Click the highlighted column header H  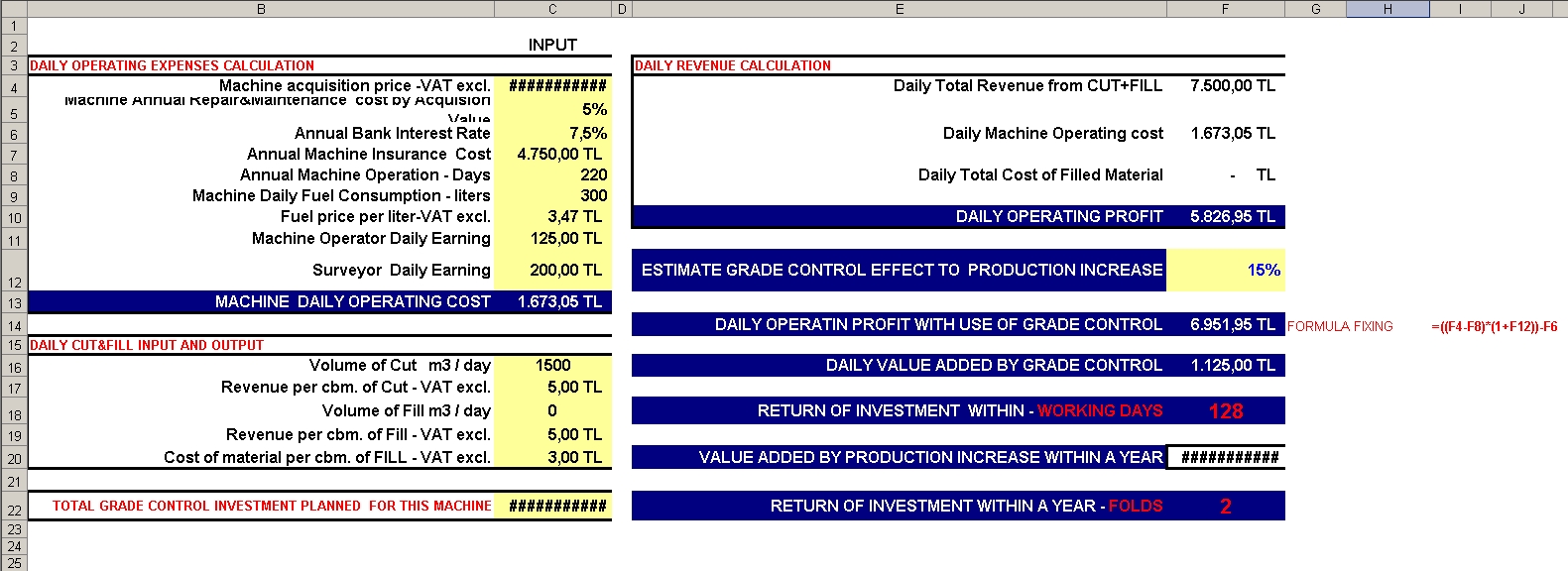1387,9
